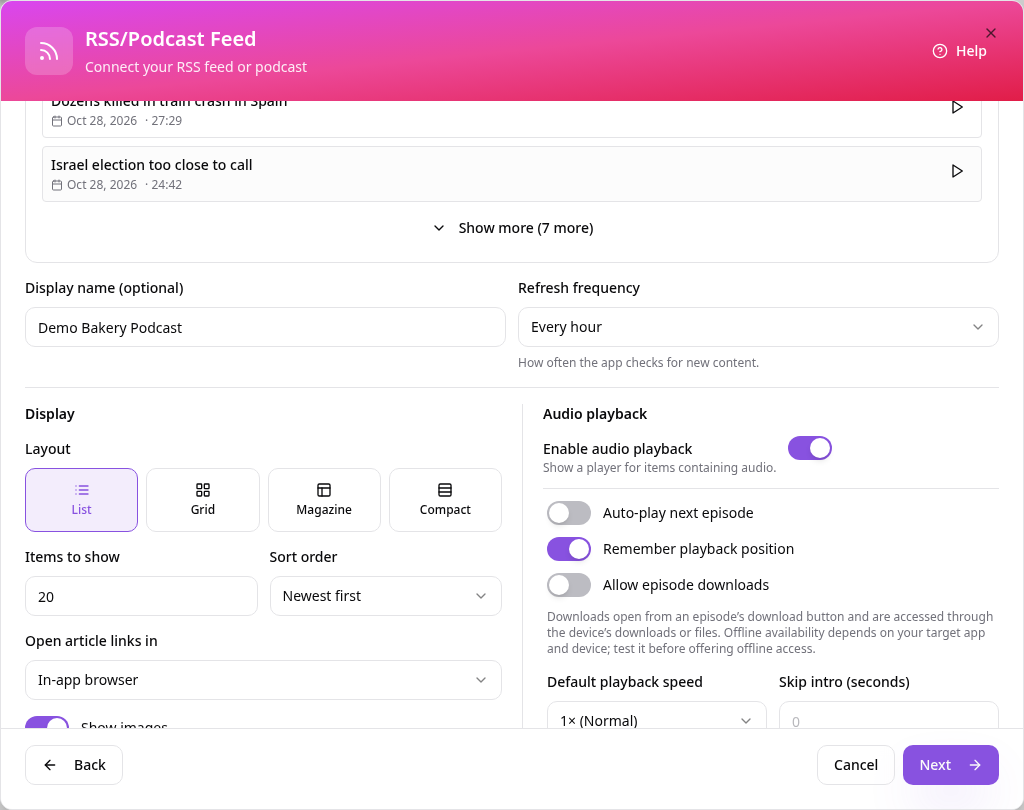The image size is (1024, 810).
Task: Expand Show more (7 more) episodes
Action: tap(512, 228)
